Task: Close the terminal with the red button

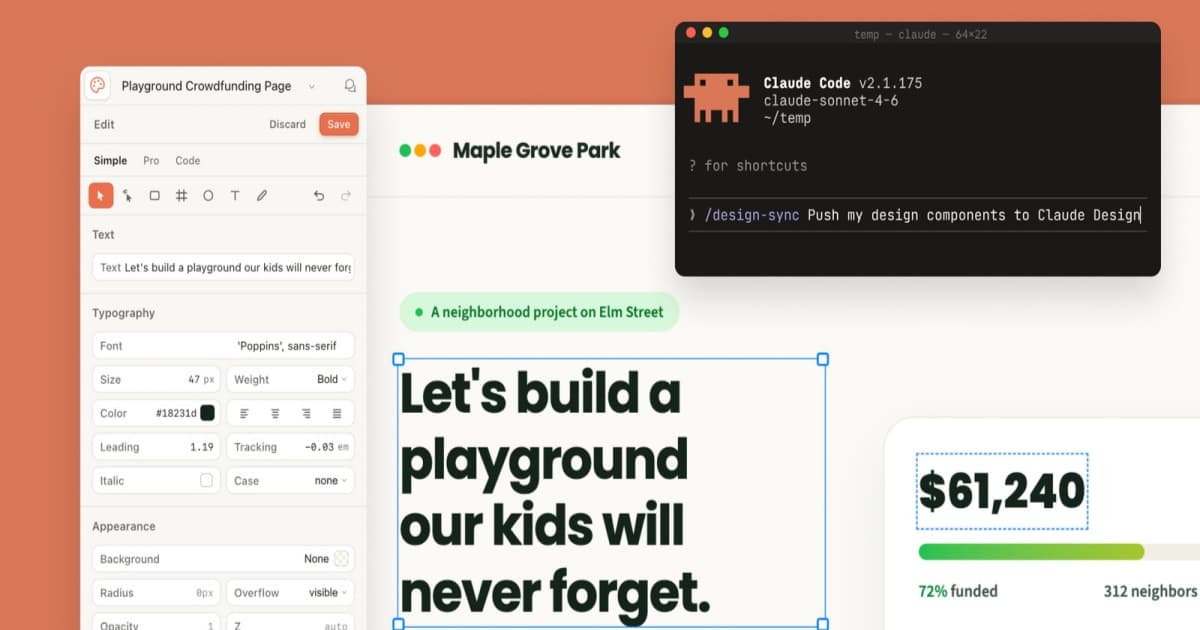Action: point(690,33)
